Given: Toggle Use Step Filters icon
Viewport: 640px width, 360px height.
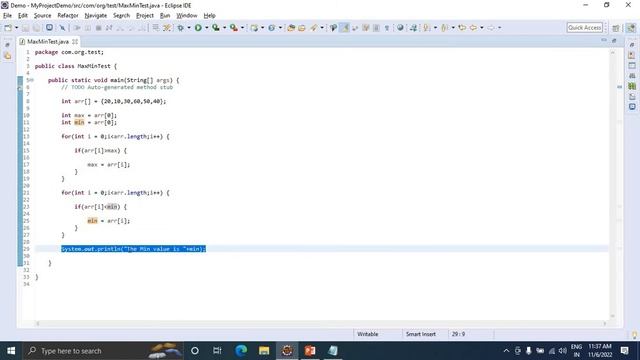Looking at the screenshot, I should 167,28.
